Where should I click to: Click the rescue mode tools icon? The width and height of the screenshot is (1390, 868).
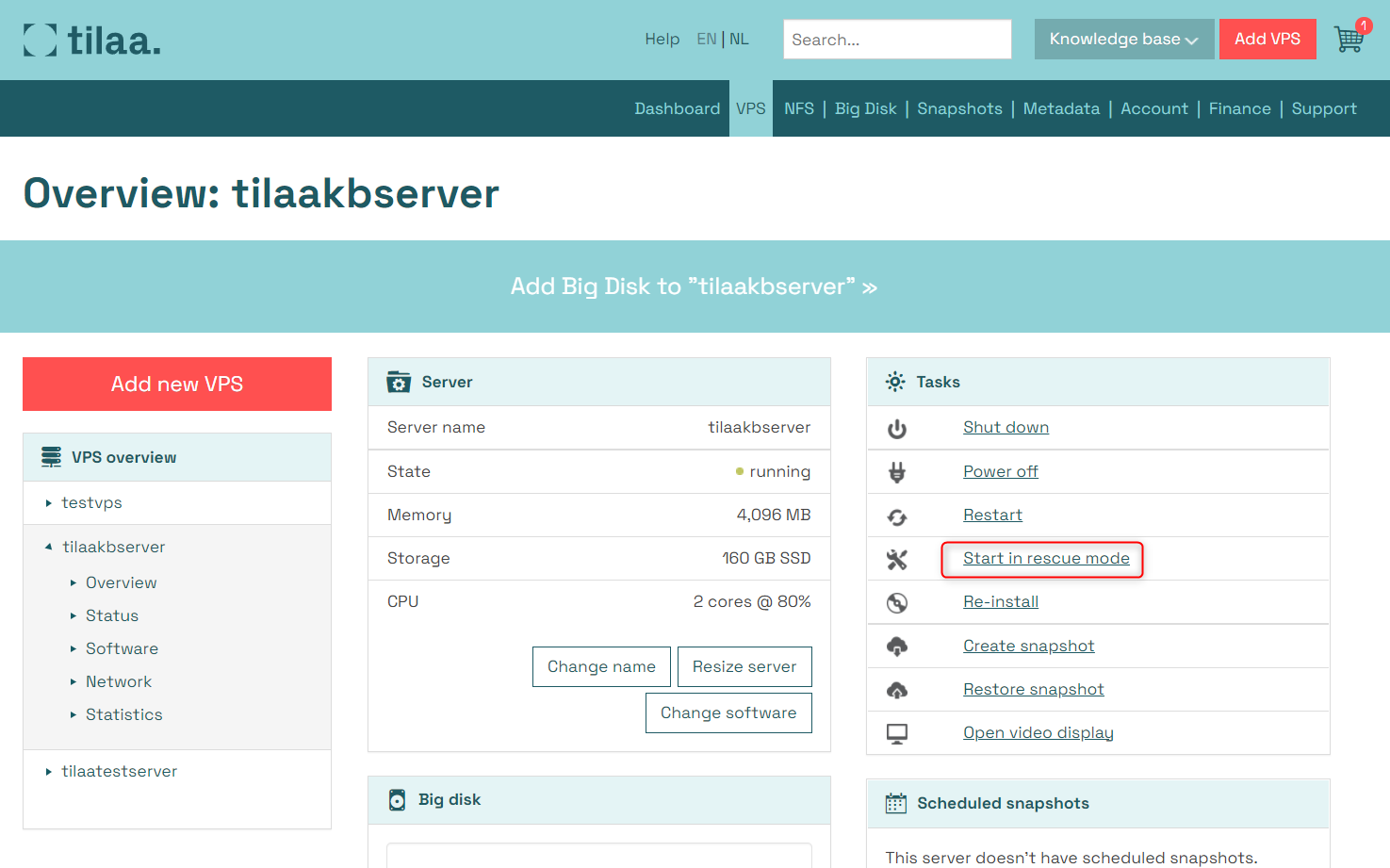tap(897, 560)
